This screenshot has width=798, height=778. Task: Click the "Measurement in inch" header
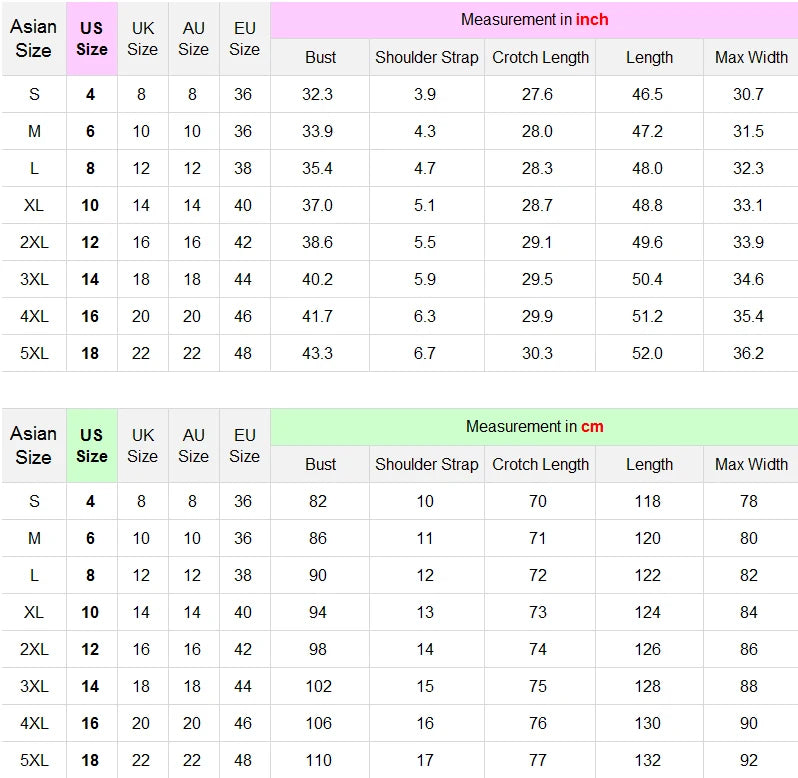[x=534, y=20]
